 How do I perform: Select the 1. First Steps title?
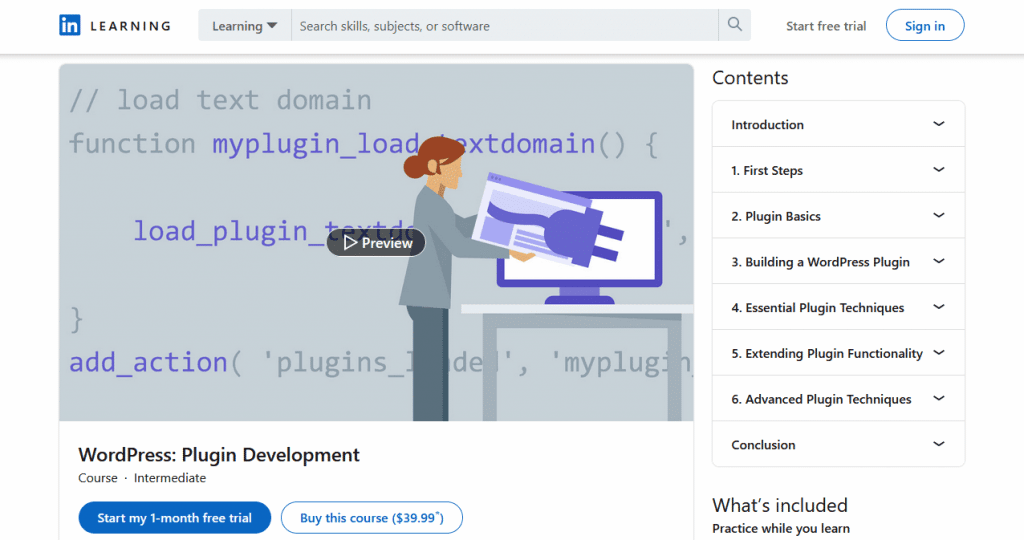[767, 170]
